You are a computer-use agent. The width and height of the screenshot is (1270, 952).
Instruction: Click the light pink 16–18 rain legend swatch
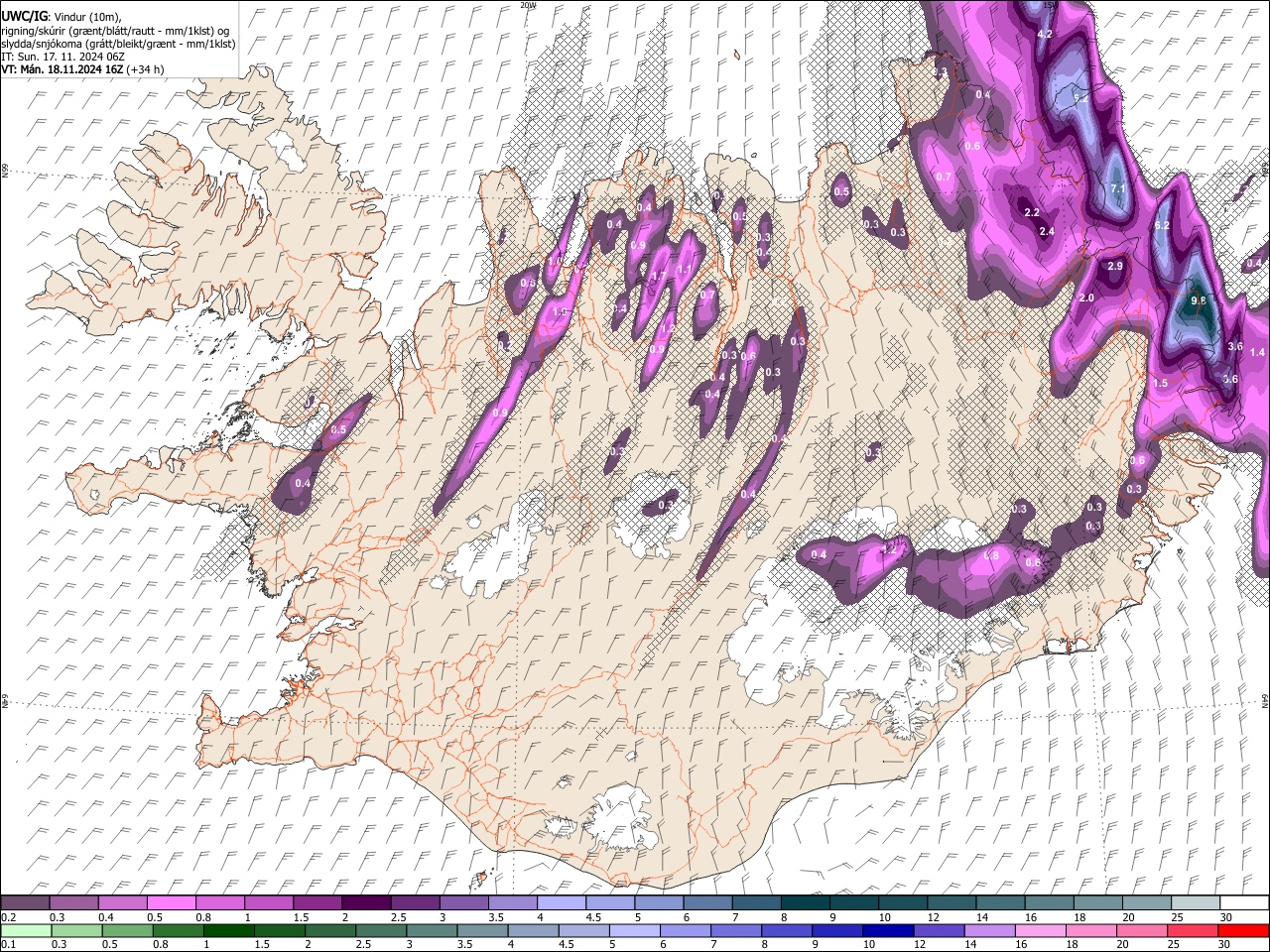tap(1040, 930)
